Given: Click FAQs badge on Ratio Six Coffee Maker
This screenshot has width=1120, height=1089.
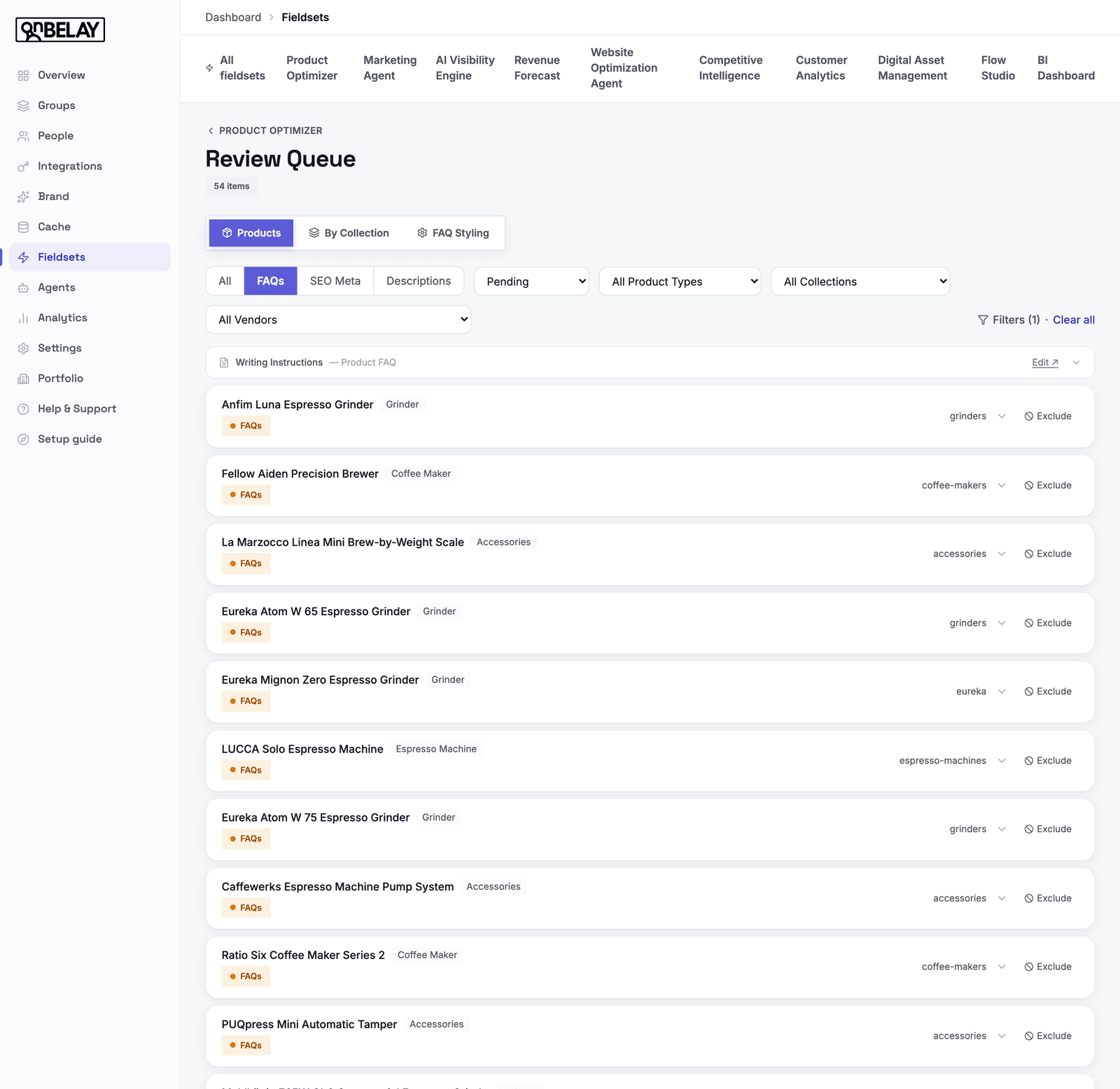Looking at the screenshot, I should point(246,977).
